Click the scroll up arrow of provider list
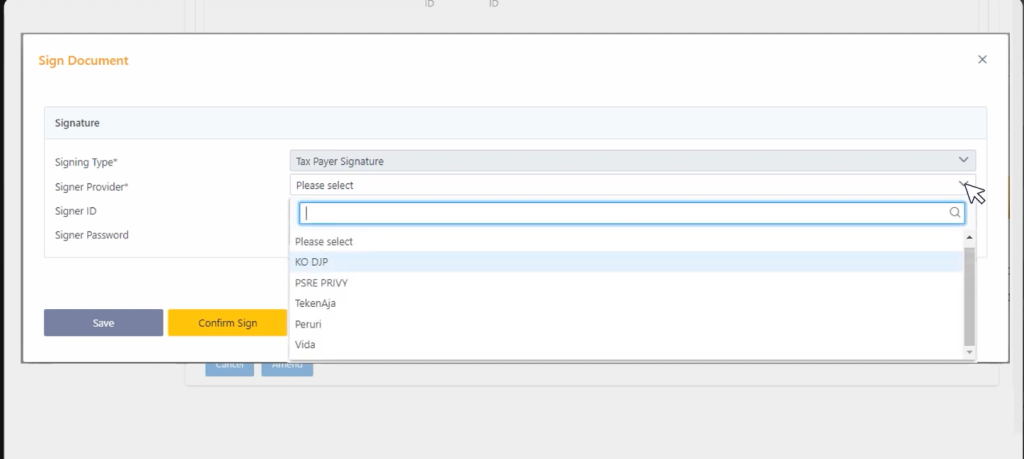Viewport: 1024px width, 459px height. (x=968, y=239)
